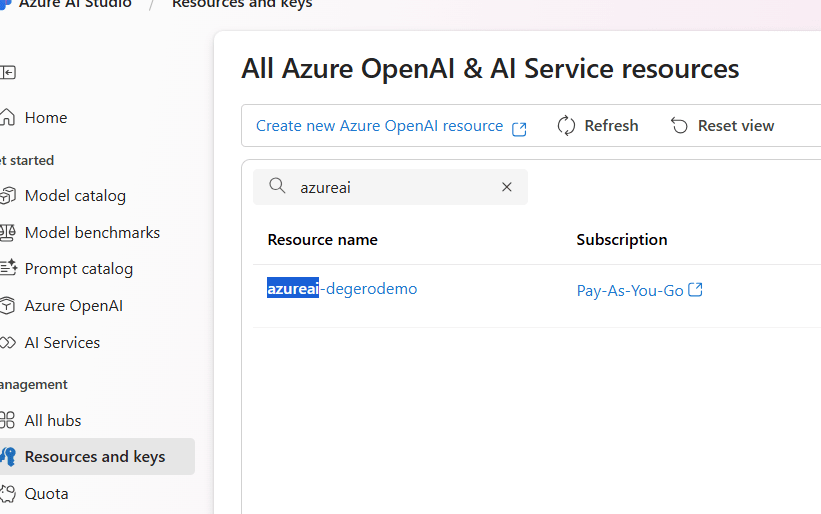Click the Refresh circular arrows icon

point(566,126)
